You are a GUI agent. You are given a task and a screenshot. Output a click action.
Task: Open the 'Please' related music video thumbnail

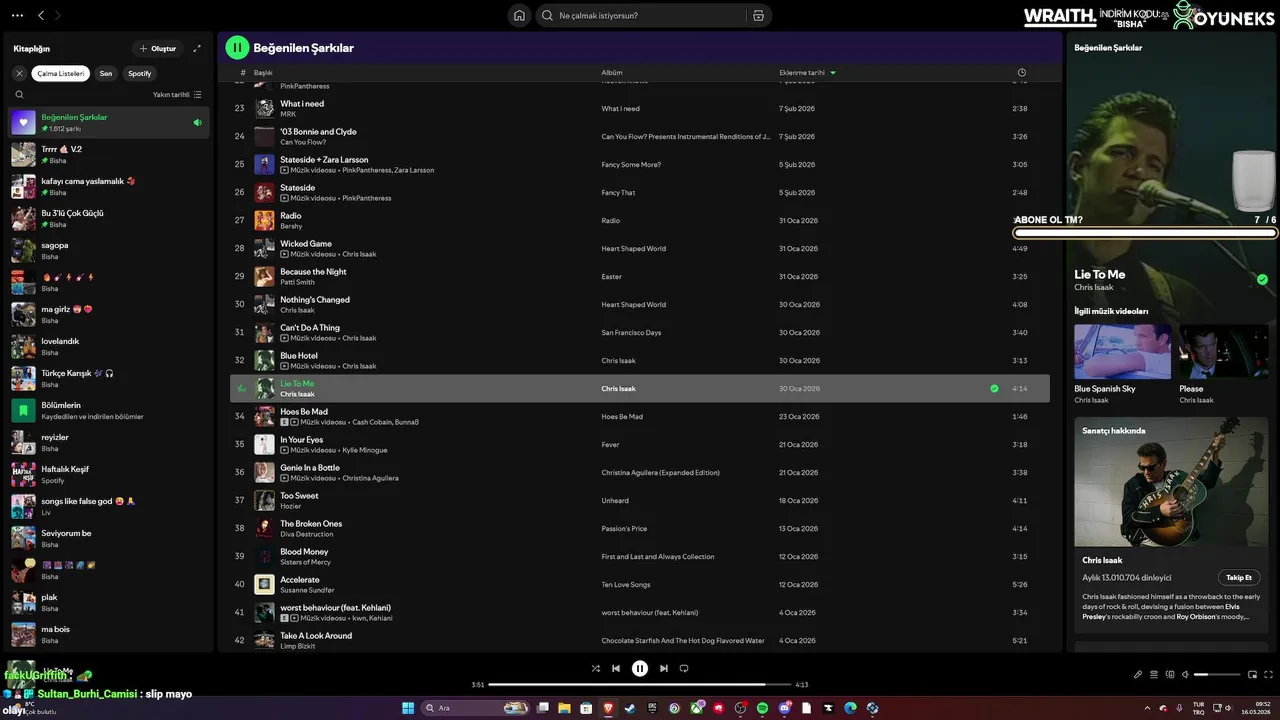[x=1226, y=351]
